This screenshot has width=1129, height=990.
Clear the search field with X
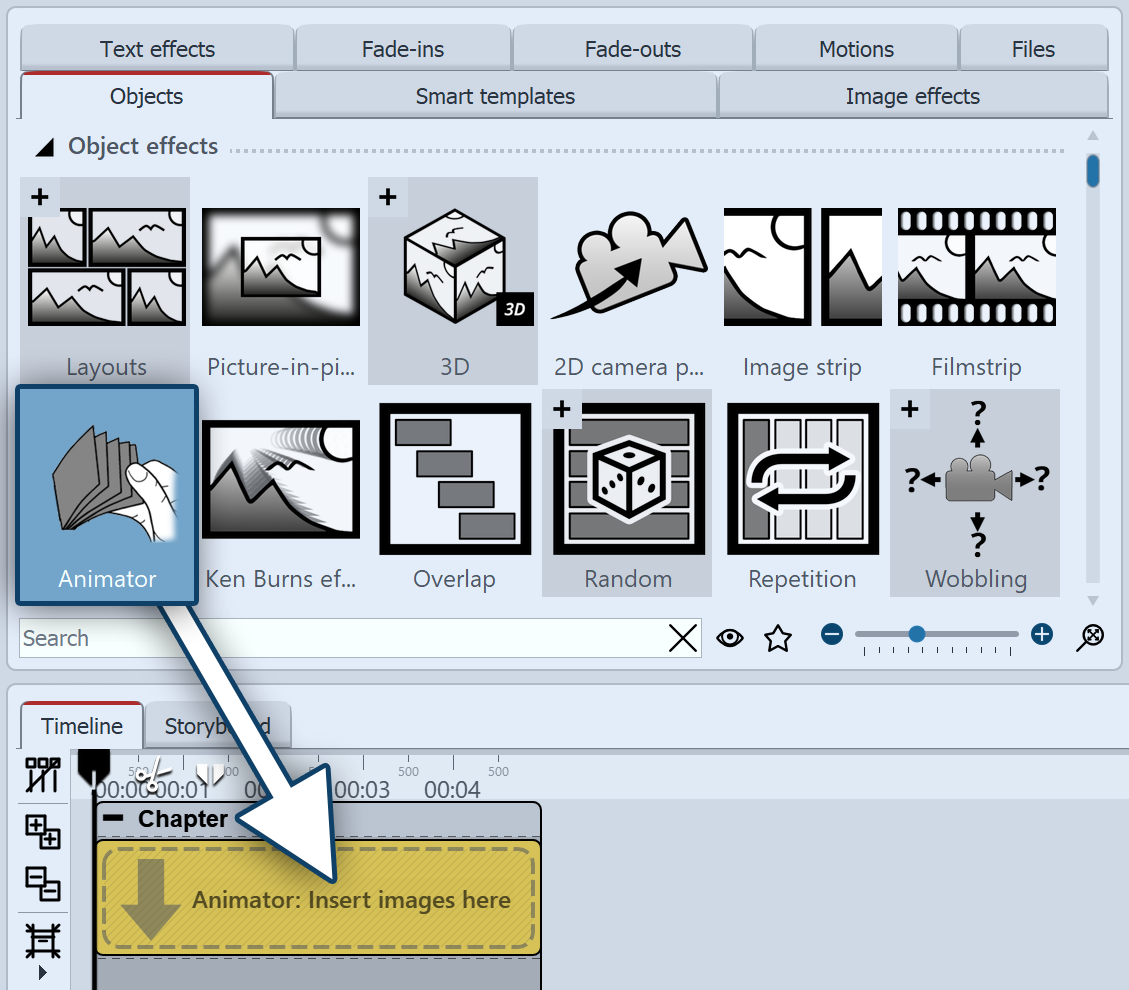683,638
